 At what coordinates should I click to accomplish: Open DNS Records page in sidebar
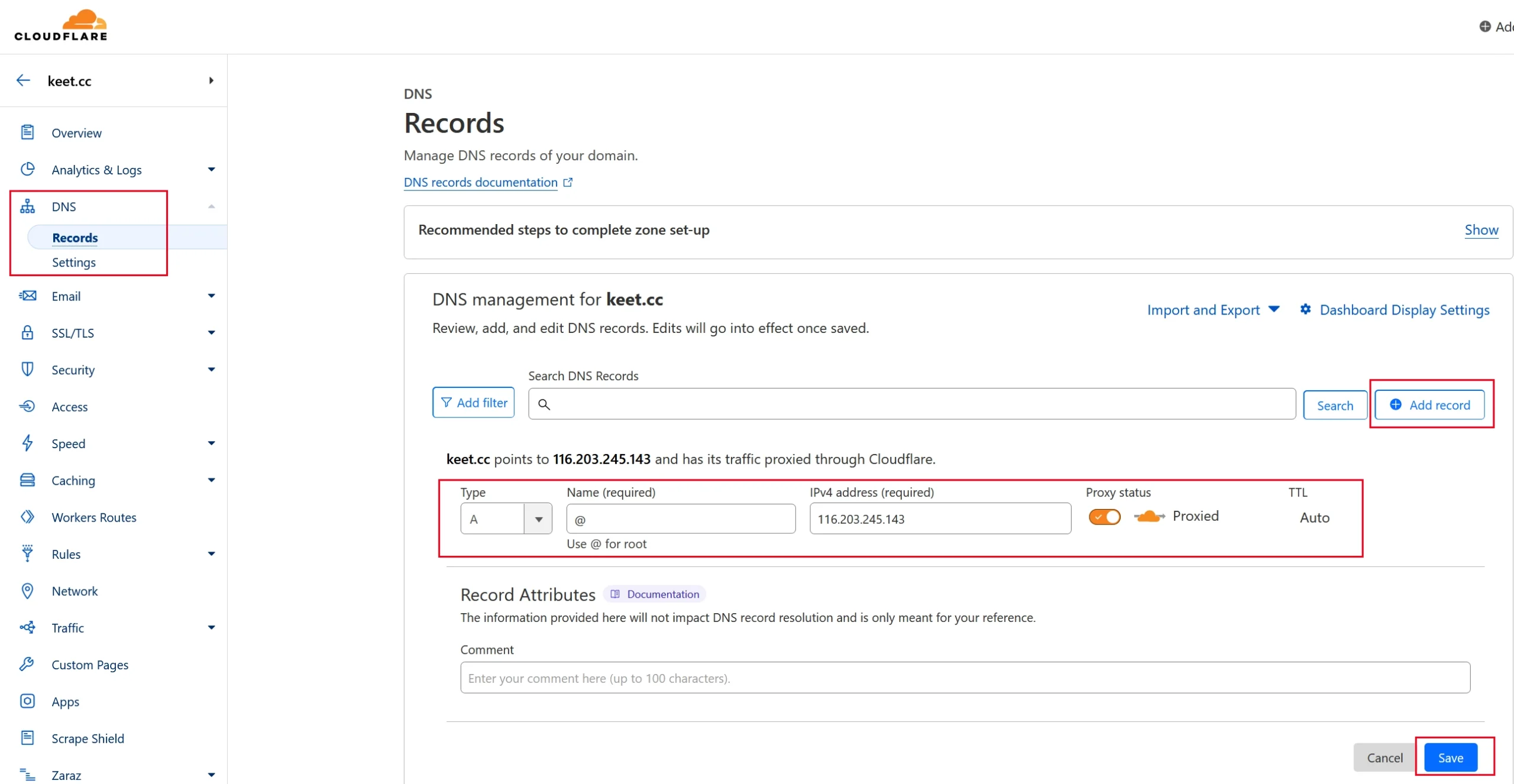click(x=75, y=237)
